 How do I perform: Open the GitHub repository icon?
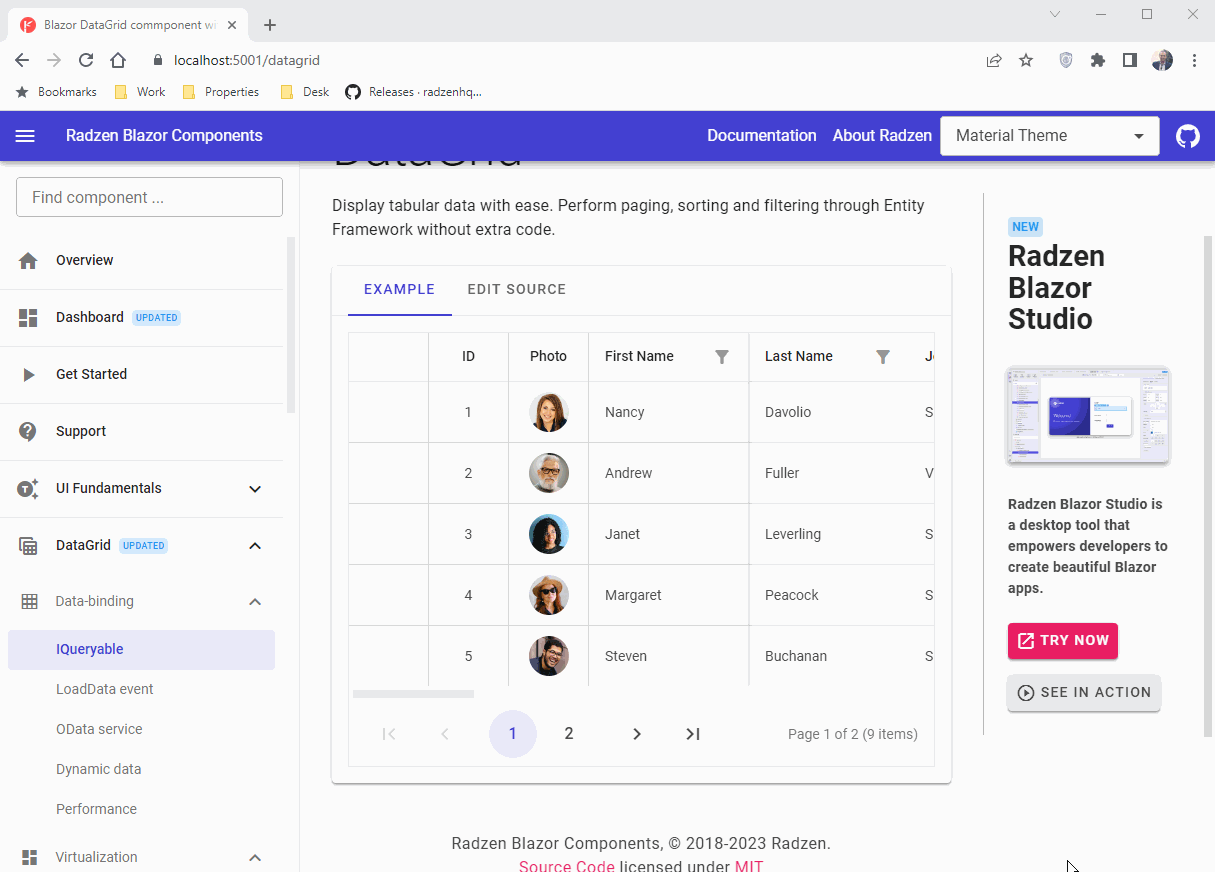[1188, 136]
